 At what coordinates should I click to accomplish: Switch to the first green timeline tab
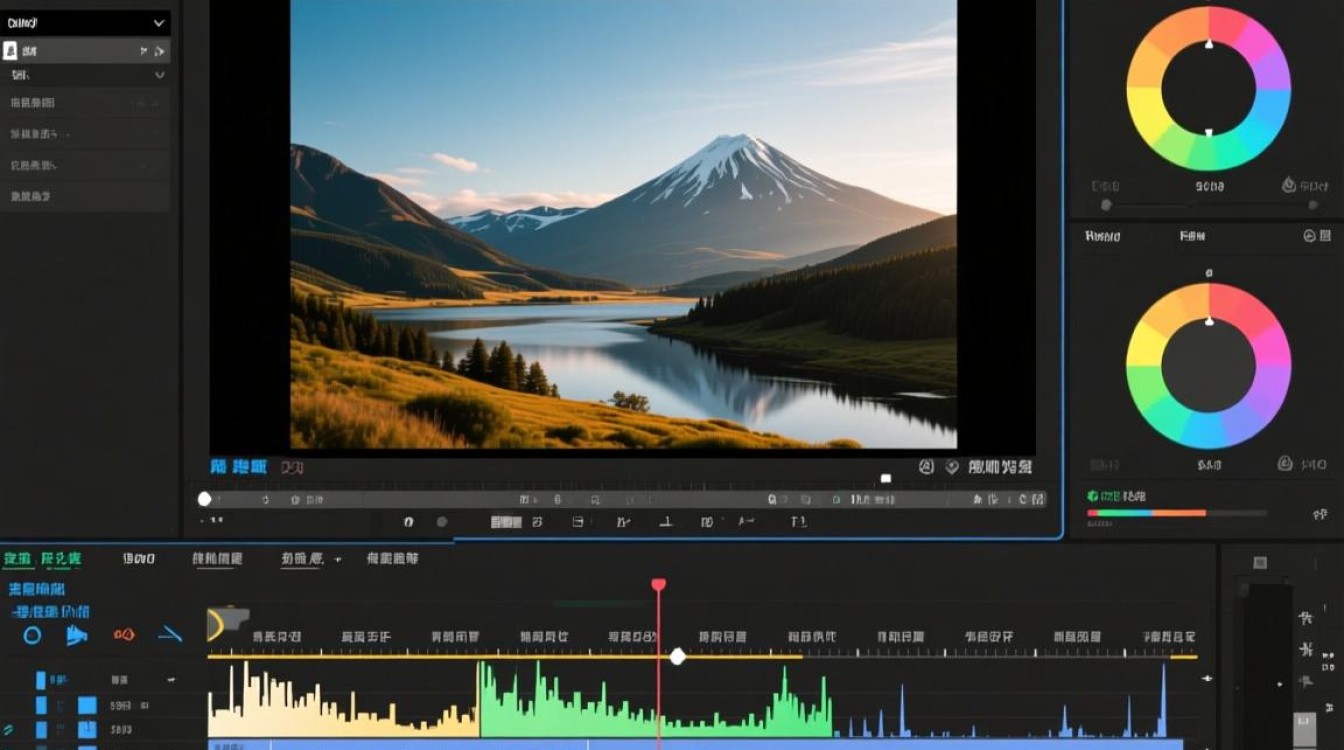click(x=17, y=558)
